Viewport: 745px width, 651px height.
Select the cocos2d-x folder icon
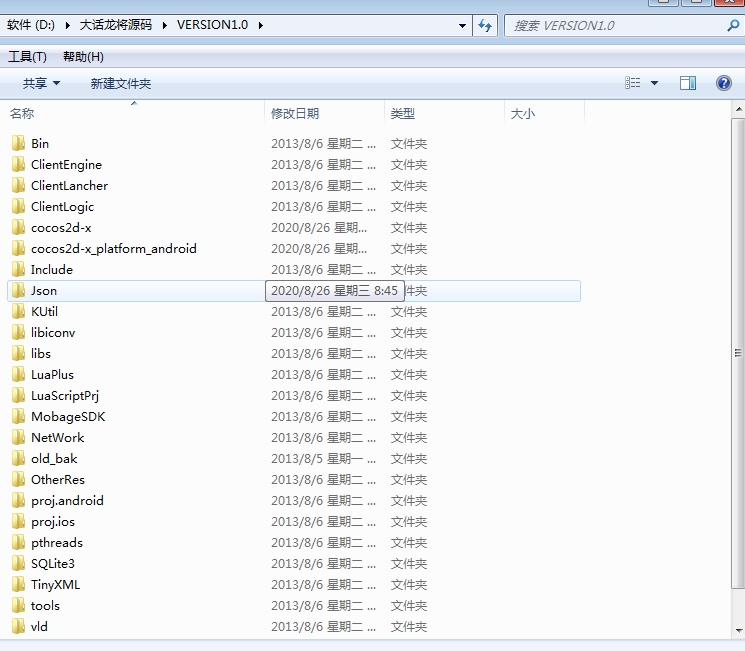click(18, 228)
